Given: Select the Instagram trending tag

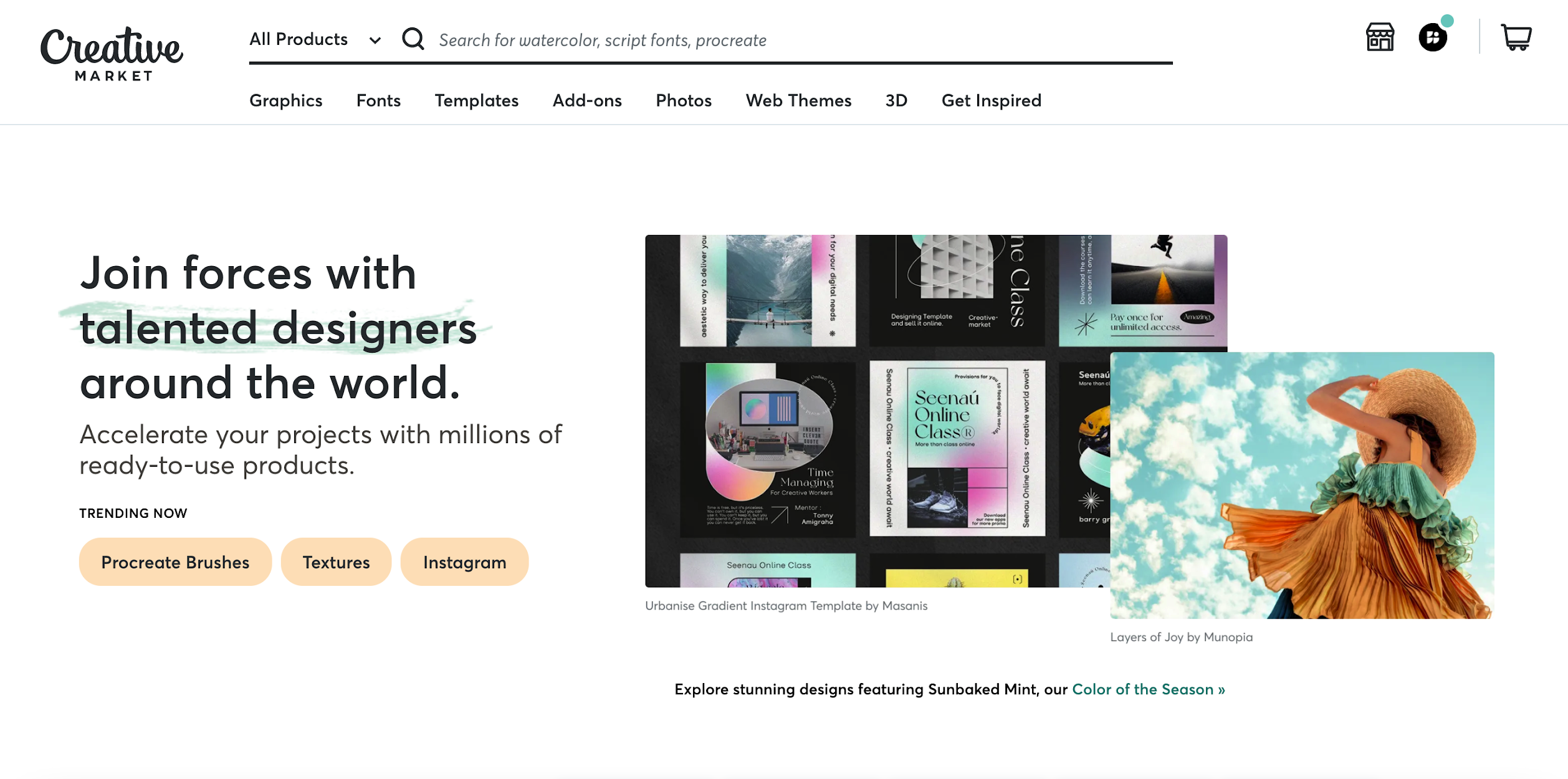Looking at the screenshot, I should coord(464,562).
